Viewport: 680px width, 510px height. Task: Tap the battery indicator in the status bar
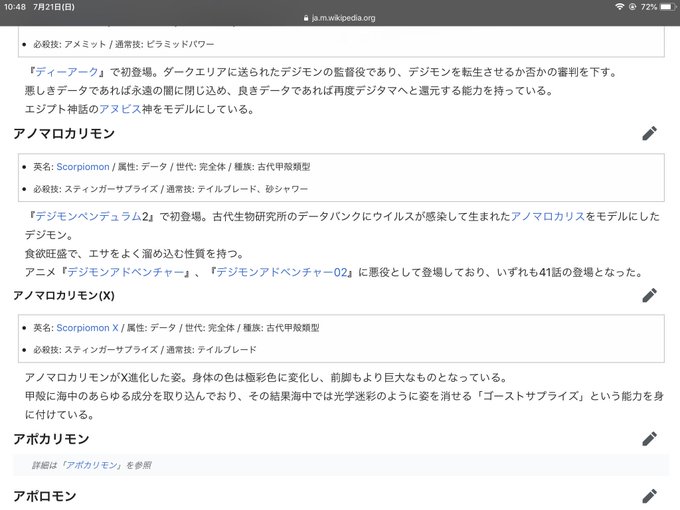(668, 7)
